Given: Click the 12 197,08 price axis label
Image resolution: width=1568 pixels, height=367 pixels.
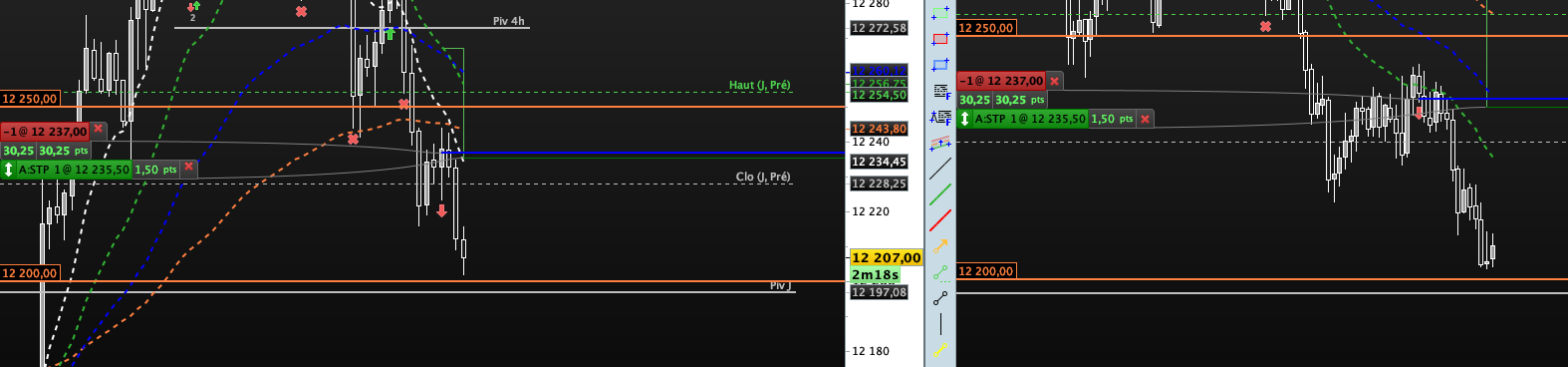Looking at the screenshot, I should point(879,292).
